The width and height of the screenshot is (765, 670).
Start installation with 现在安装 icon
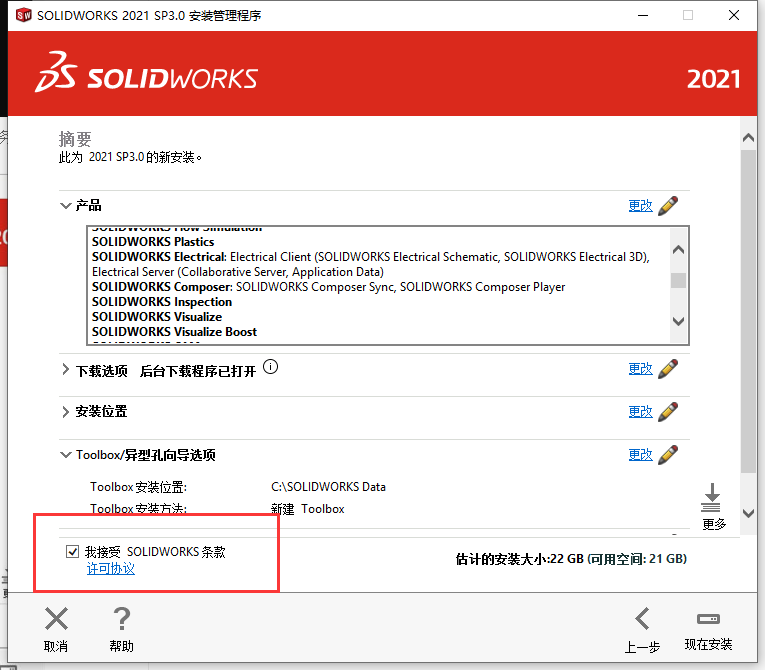(708, 619)
